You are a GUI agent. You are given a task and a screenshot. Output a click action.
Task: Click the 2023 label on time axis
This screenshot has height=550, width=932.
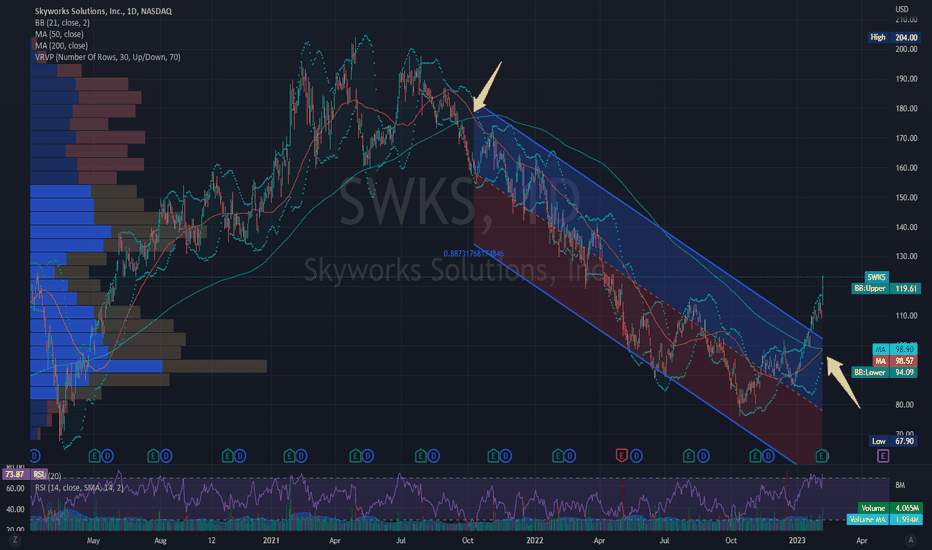click(797, 540)
